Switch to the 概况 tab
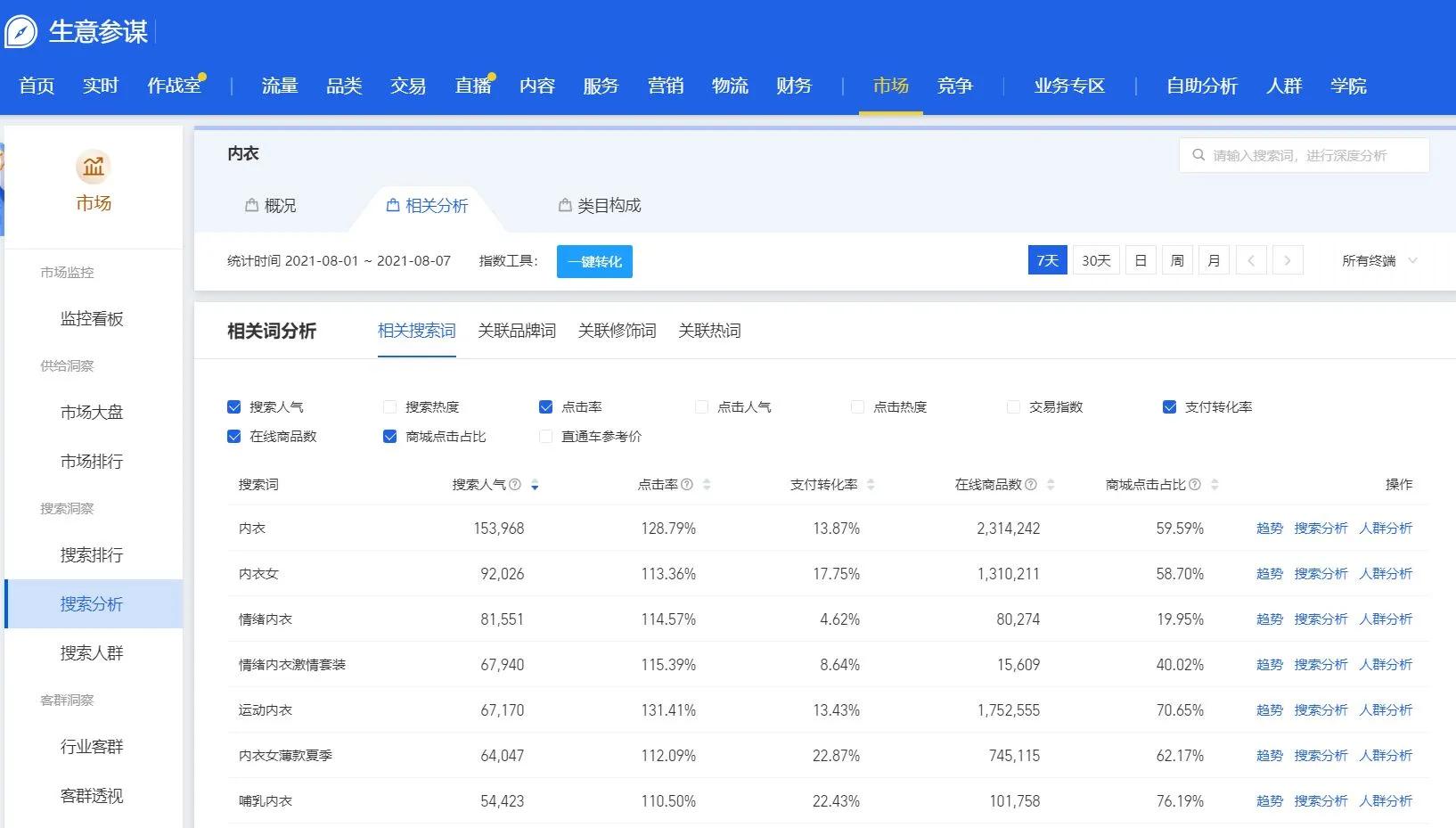 point(271,206)
